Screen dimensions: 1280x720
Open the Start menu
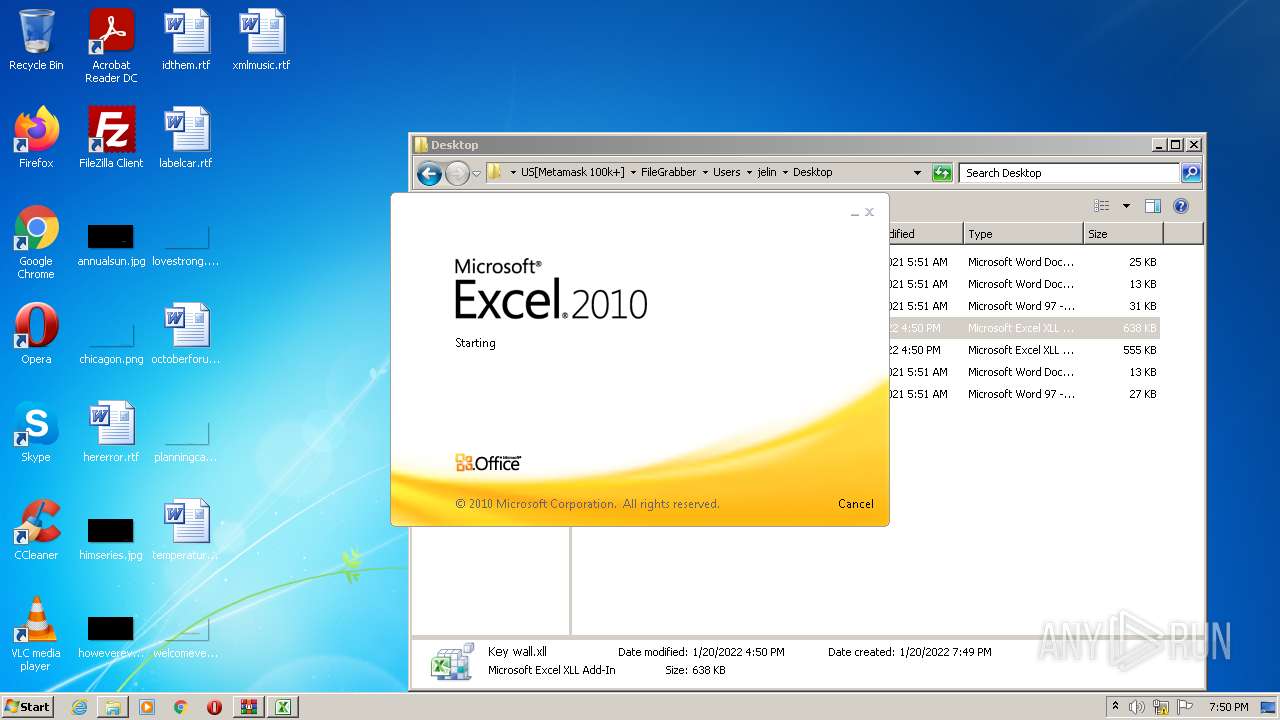coord(28,706)
